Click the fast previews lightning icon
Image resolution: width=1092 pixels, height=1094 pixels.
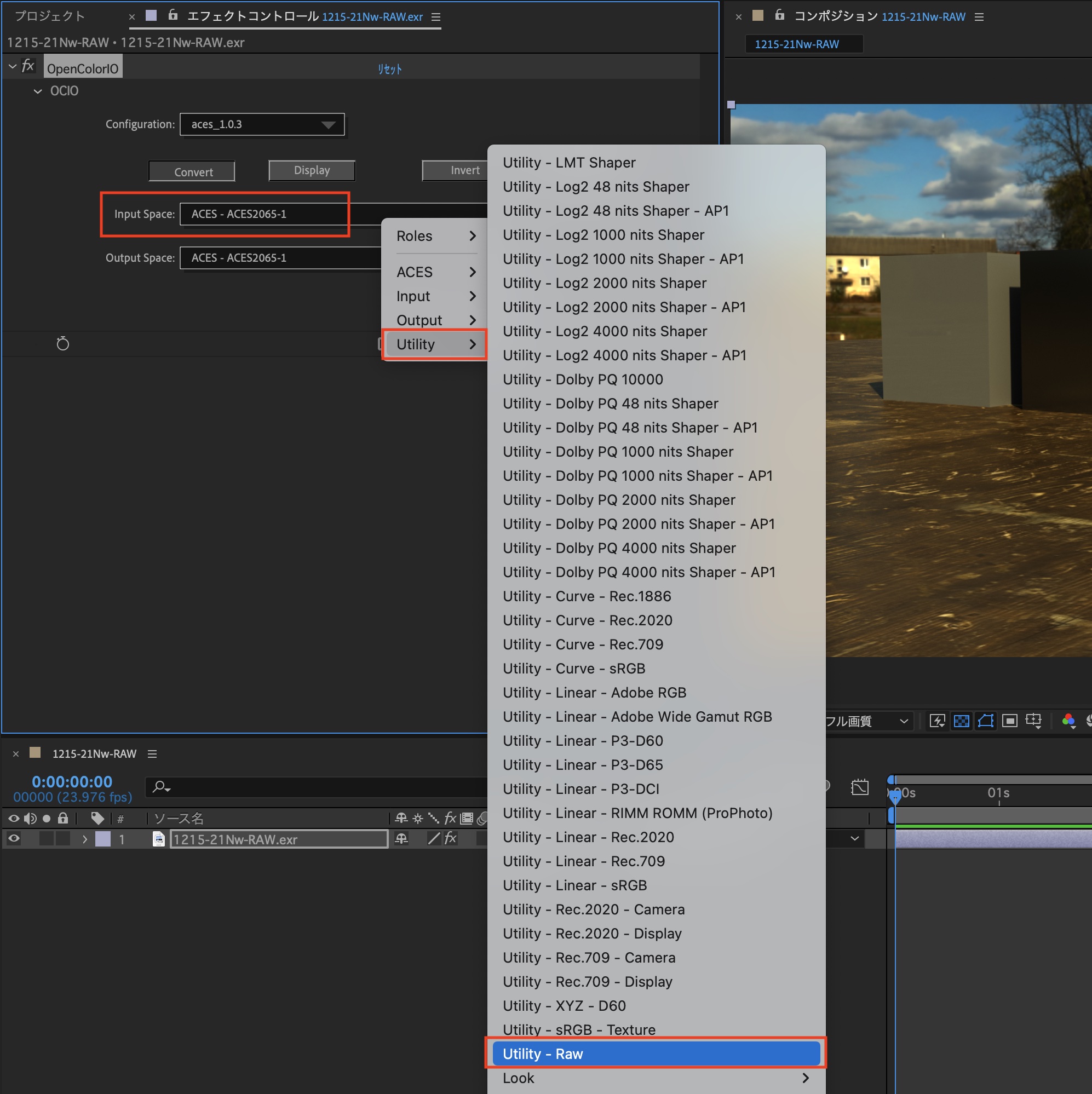937,721
